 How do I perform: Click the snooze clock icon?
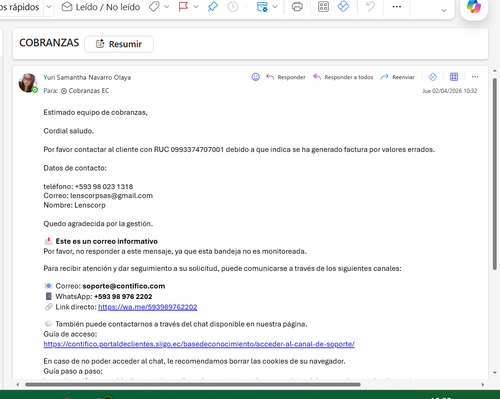click(x=233, y=7)
